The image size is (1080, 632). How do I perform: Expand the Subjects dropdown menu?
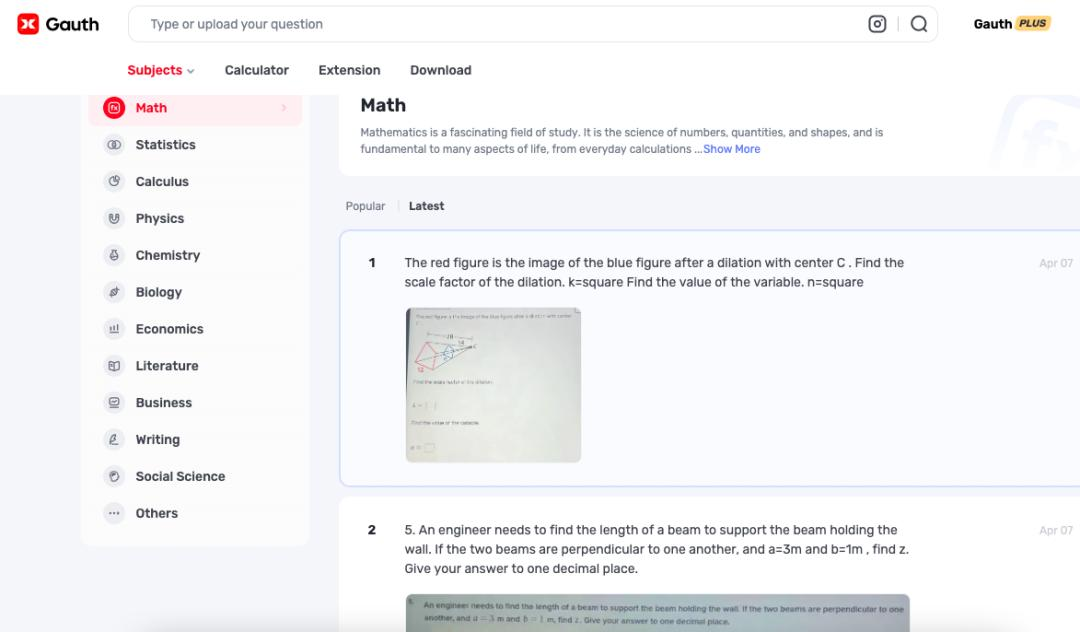(160, 70)
